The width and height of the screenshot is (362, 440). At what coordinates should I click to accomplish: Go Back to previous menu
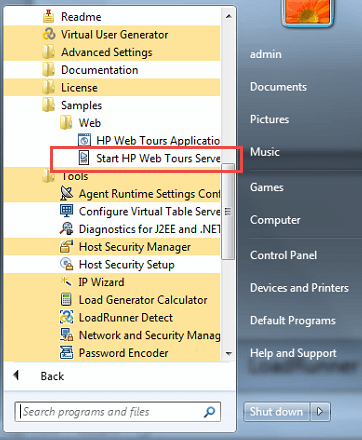point(52,376)
